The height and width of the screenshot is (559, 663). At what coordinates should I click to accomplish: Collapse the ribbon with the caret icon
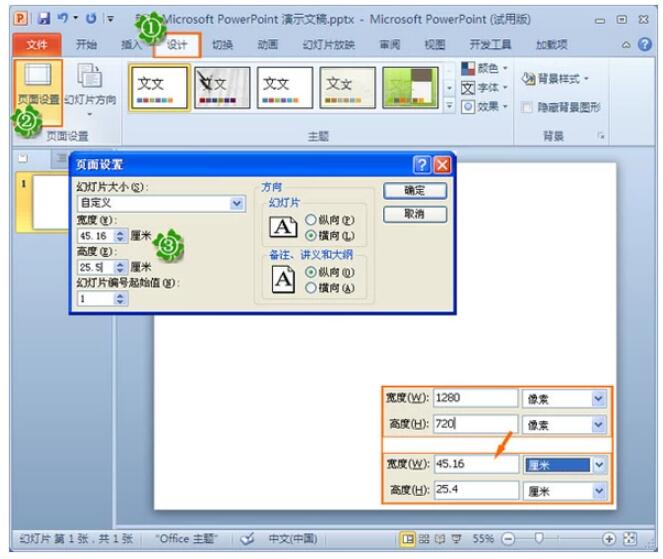click(x=626, y=45)
